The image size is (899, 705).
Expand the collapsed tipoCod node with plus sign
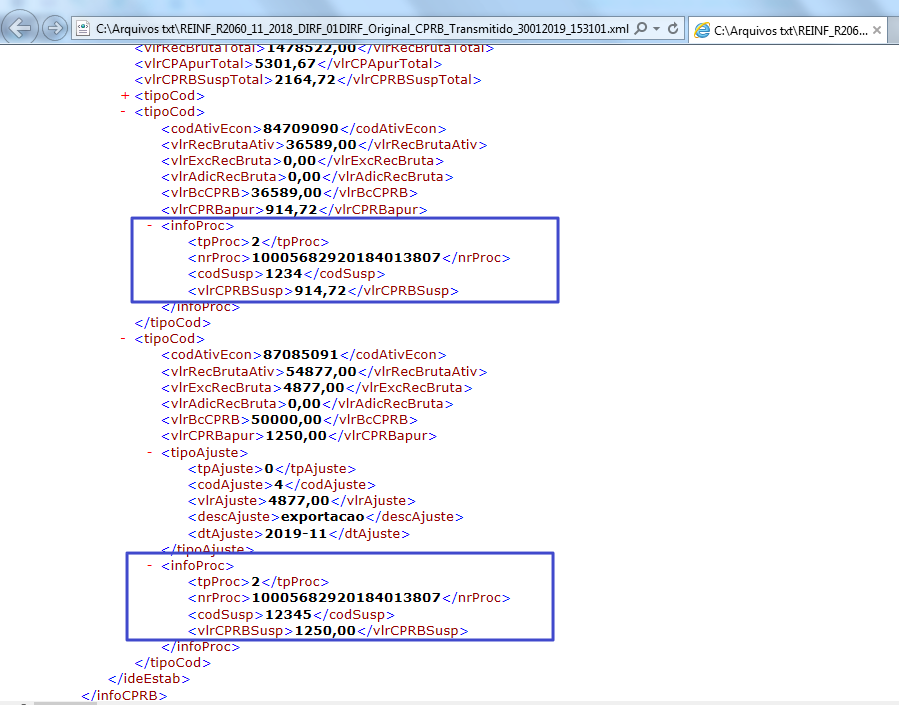(x=125, y=96)
